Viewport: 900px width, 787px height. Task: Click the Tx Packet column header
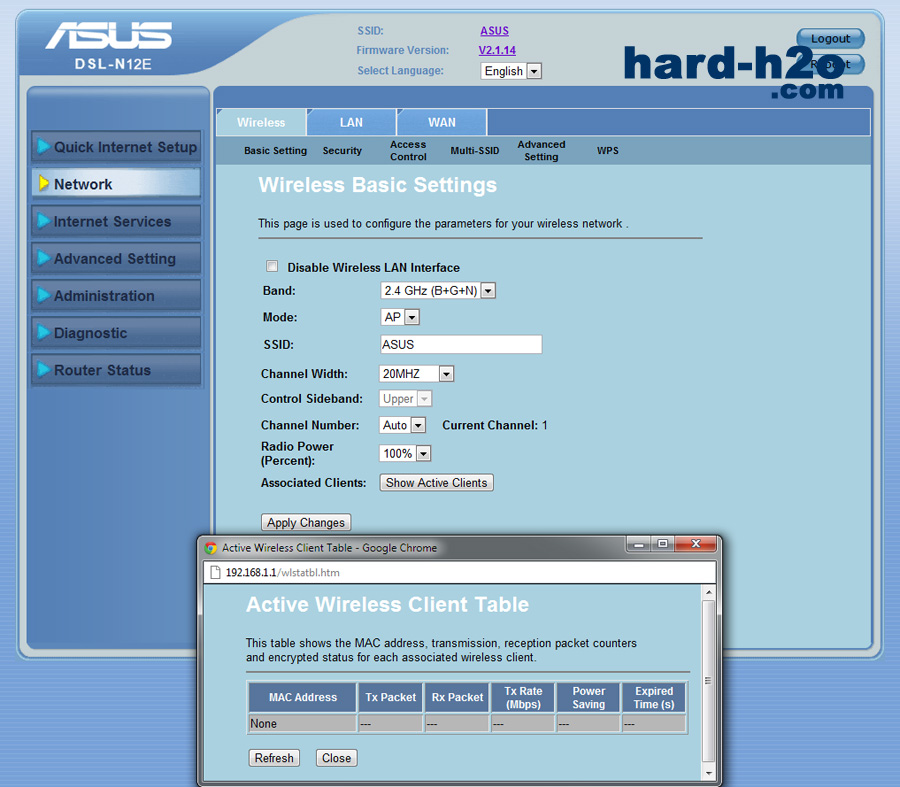pos(390,697)
